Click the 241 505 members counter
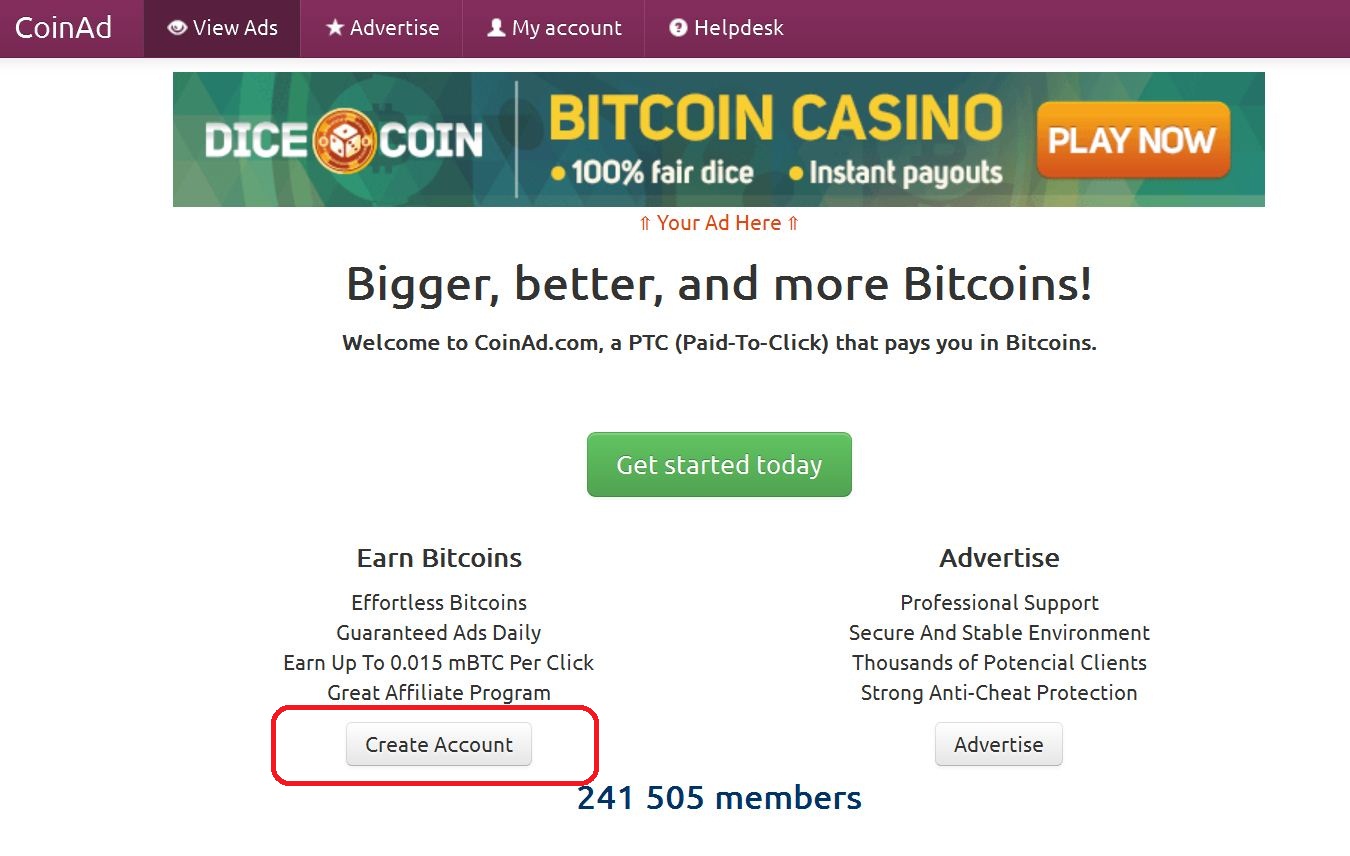This screenshot has height=856, width=1350. [719, 798]
